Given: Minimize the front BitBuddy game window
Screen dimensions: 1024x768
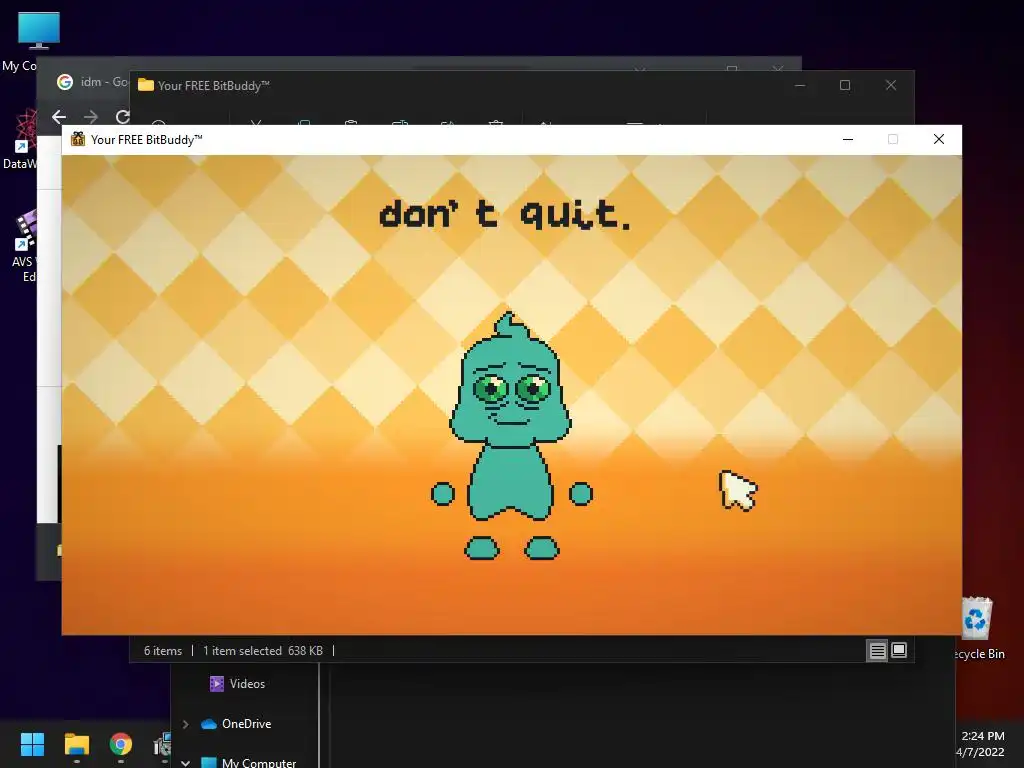Looking at the screenshot, I should click(x=848, y=139).
